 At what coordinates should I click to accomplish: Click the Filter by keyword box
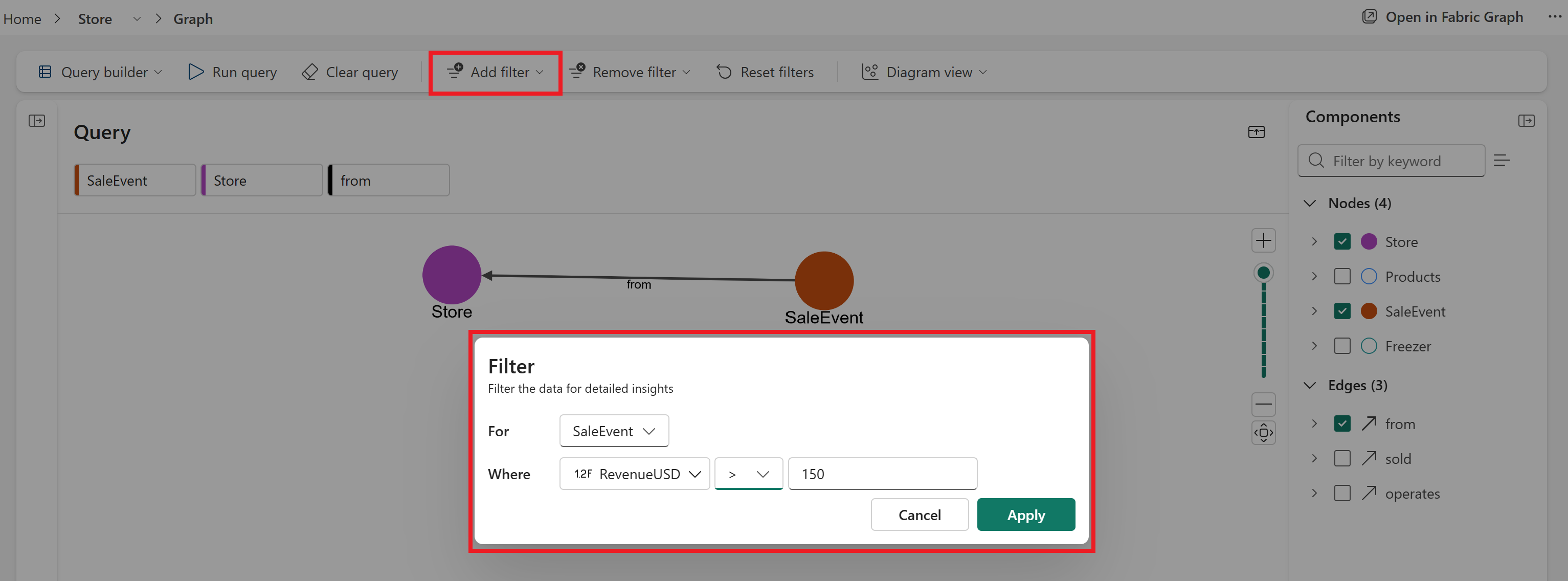coord(1391,160)
